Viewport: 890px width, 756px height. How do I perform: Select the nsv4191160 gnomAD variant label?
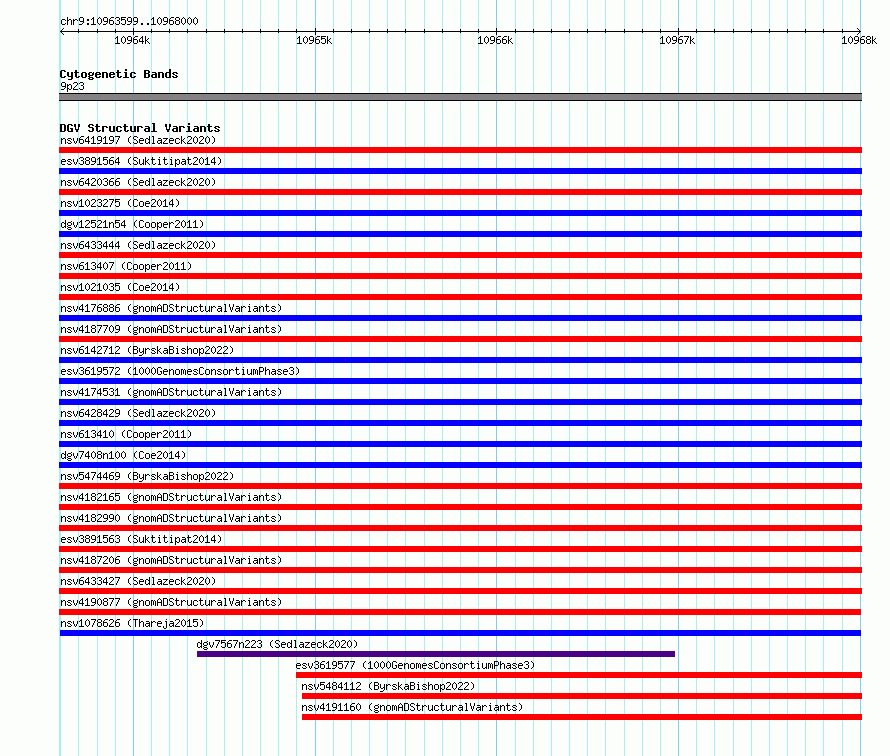click(412, 707)
